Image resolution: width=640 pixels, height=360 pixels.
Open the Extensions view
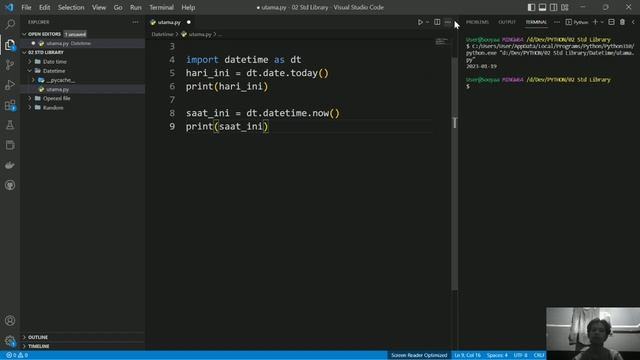pyautogui.click(x=10, y=105)
